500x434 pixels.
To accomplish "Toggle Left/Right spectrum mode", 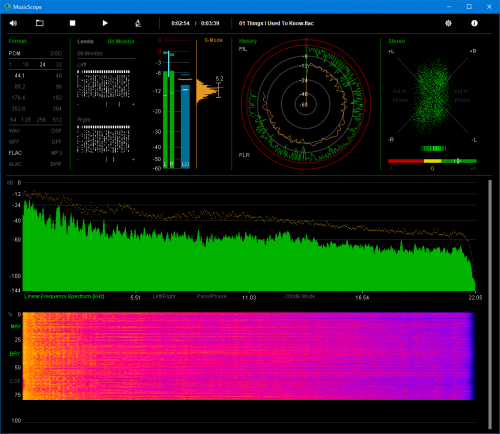I will point(164,296).
